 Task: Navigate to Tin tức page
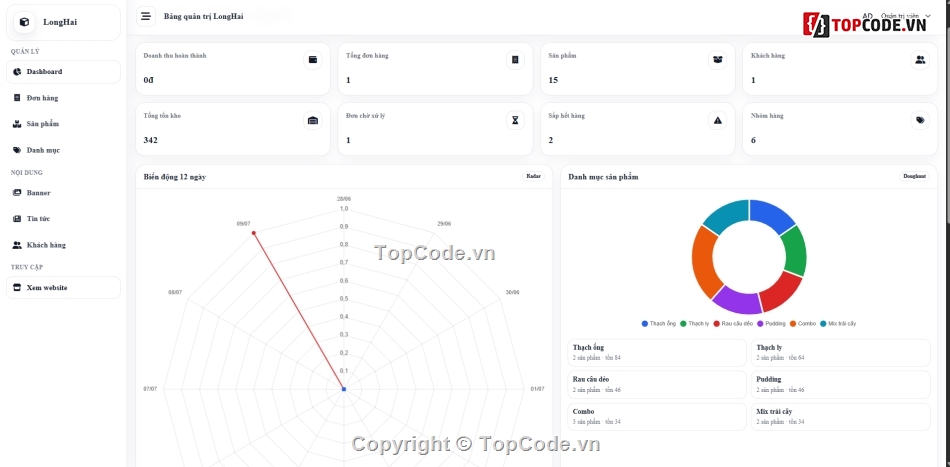(x=64, y=219)
